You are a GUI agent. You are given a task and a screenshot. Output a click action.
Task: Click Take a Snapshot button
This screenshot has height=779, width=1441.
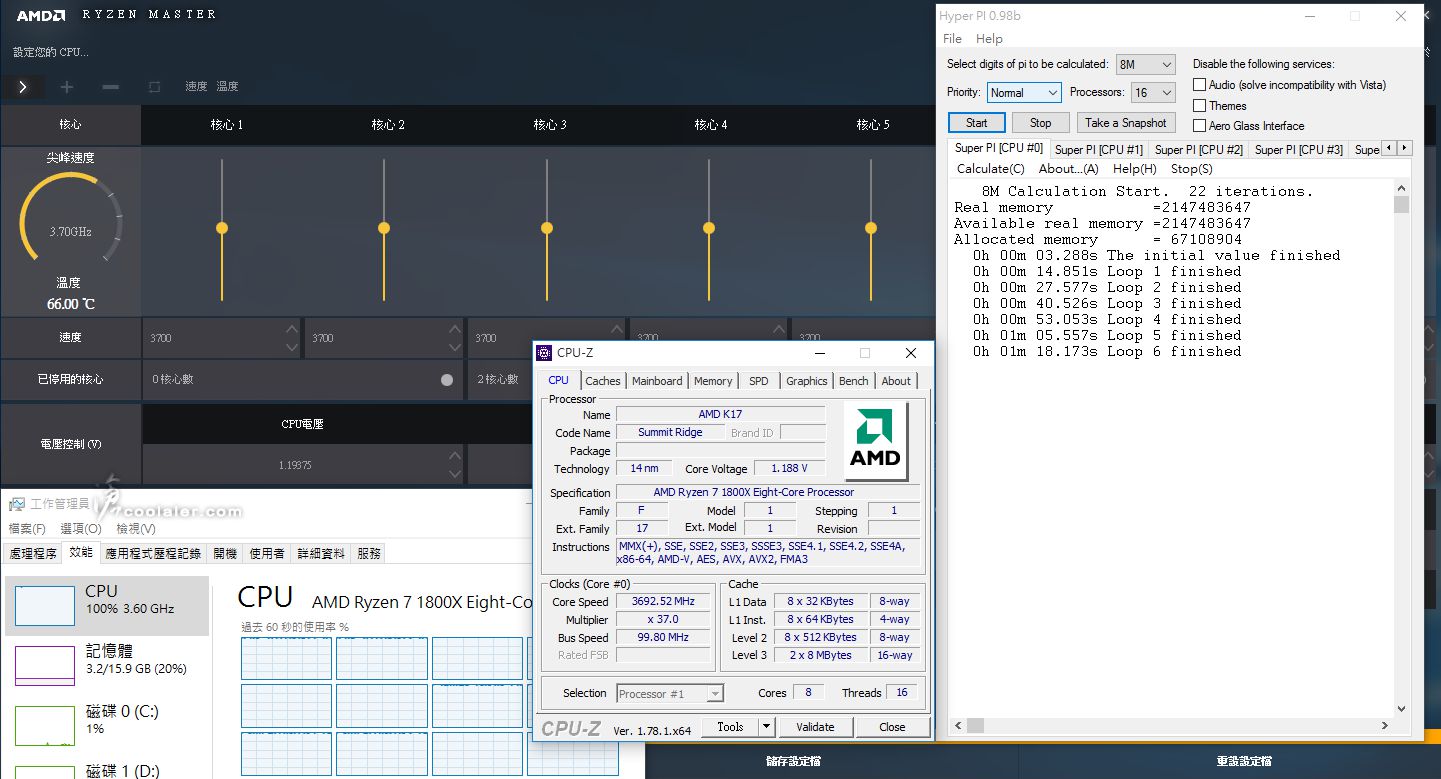[x=1125, y=123]
